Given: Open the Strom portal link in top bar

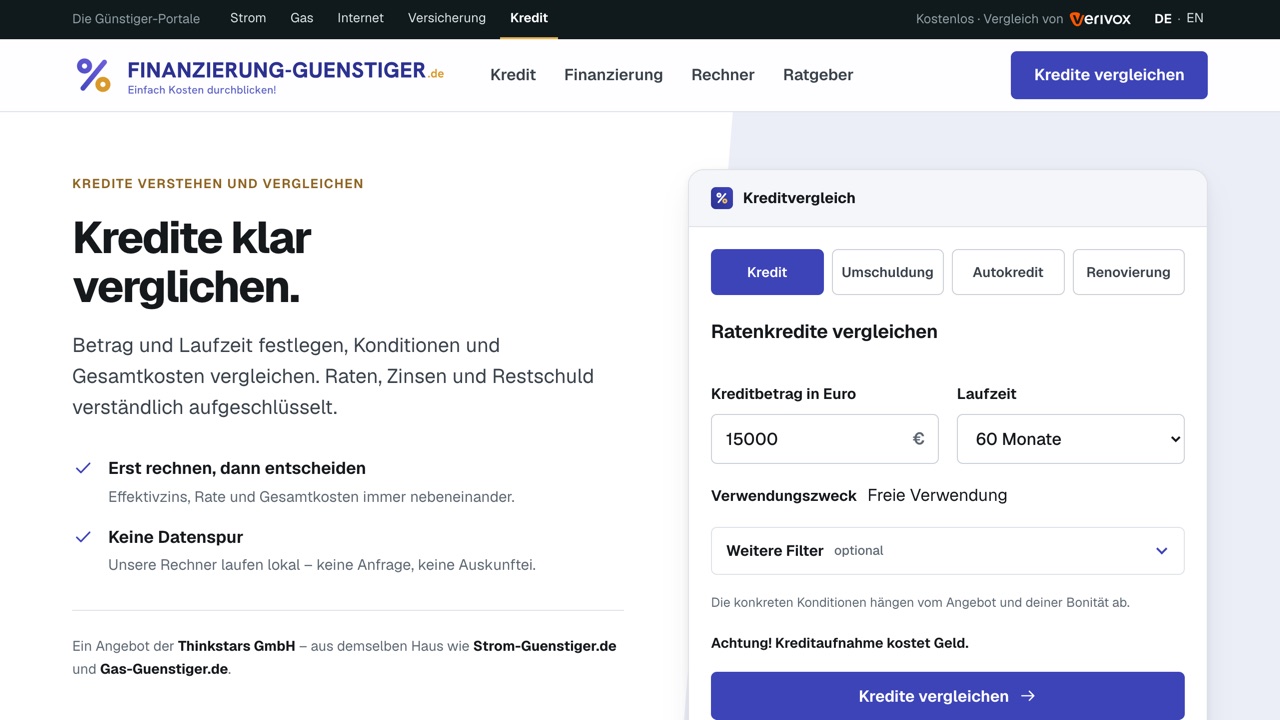Looking at the screenshot, I should [x=248, y=18].
